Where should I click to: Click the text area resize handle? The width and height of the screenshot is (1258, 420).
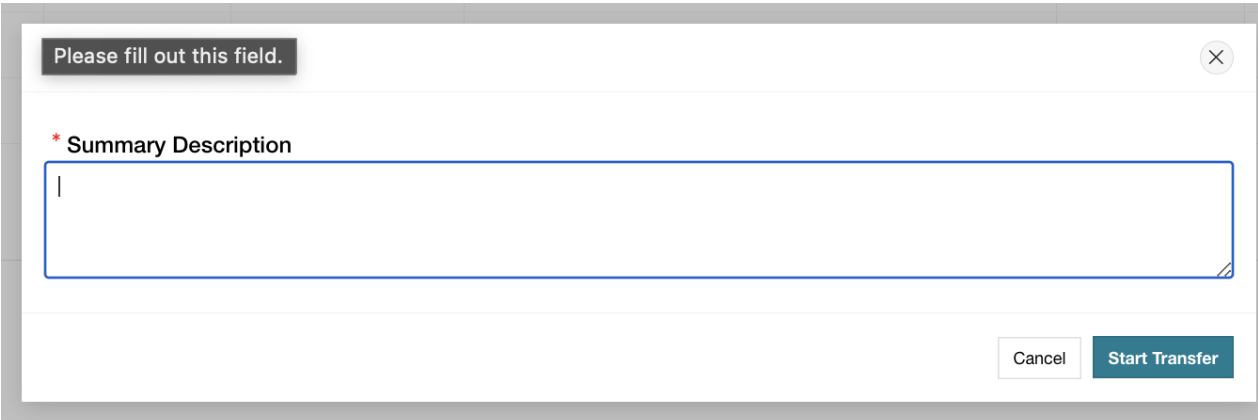coord(1224,269)
